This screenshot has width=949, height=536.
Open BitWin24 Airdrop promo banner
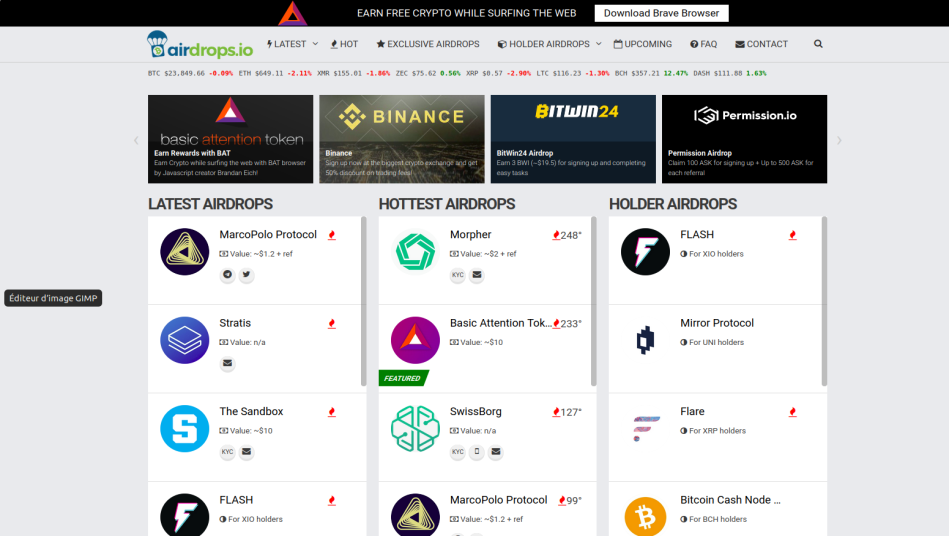[573, 139]
